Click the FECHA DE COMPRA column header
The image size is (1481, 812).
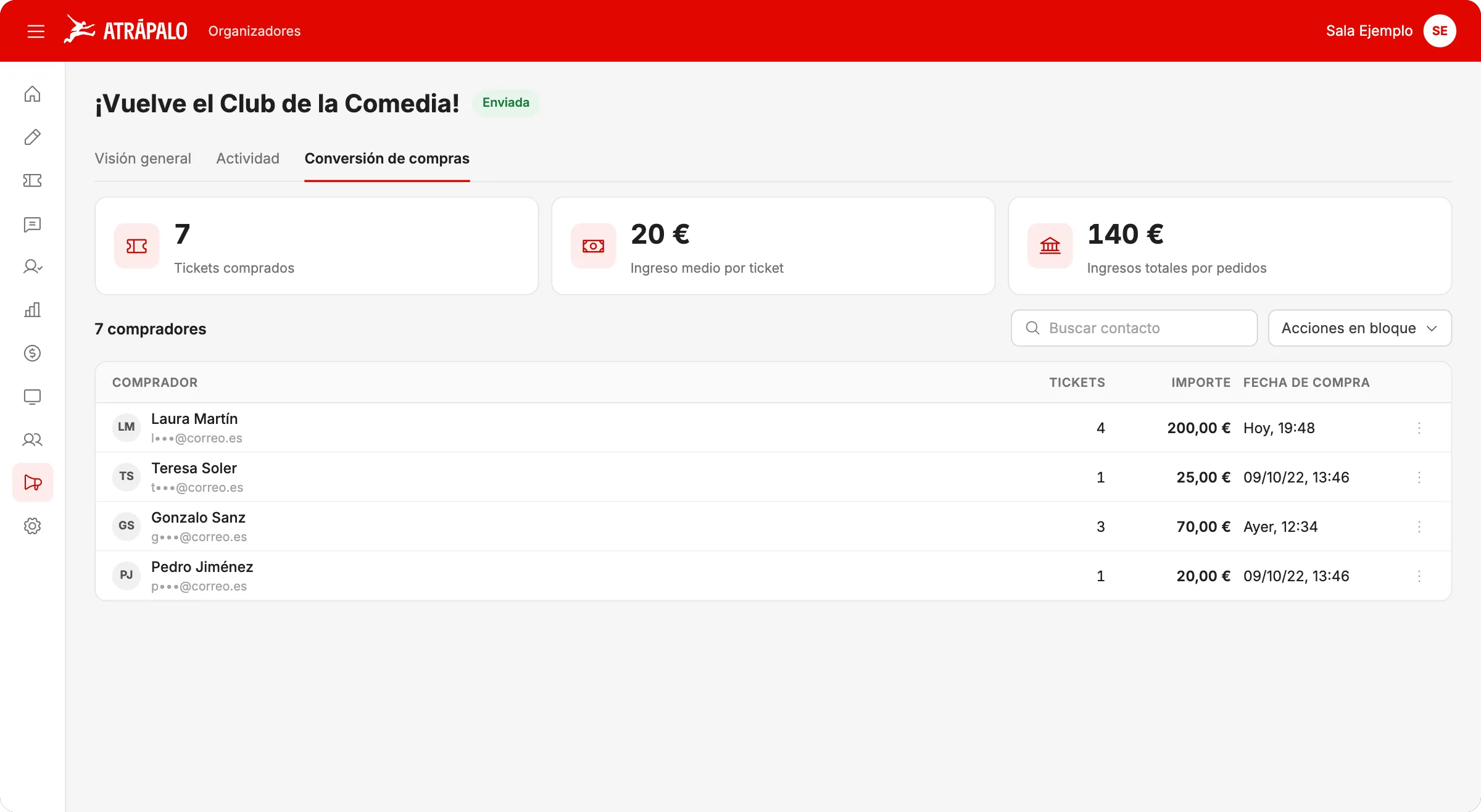[x=1306, y=383]
